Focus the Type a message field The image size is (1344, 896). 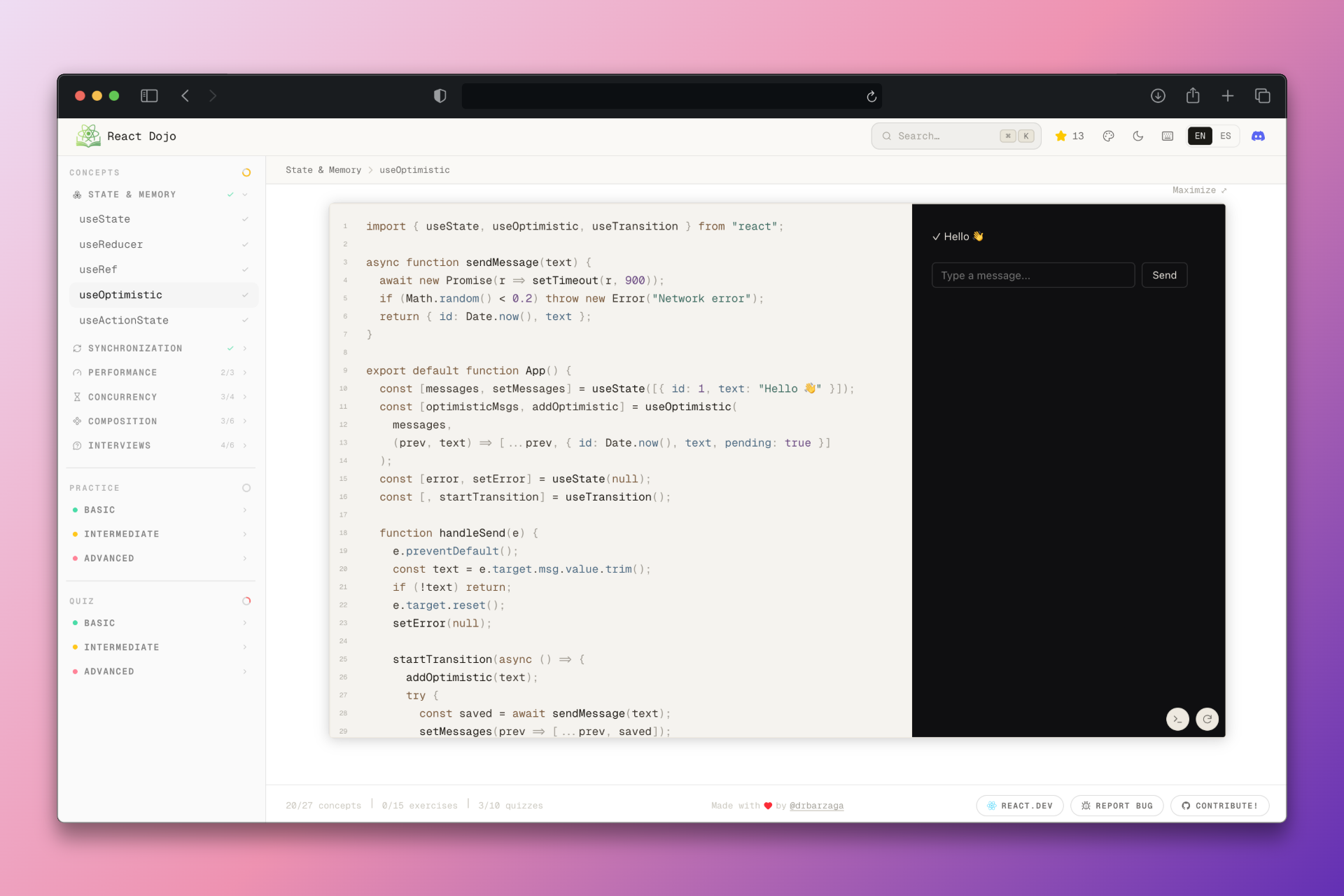pos(1033,275)
